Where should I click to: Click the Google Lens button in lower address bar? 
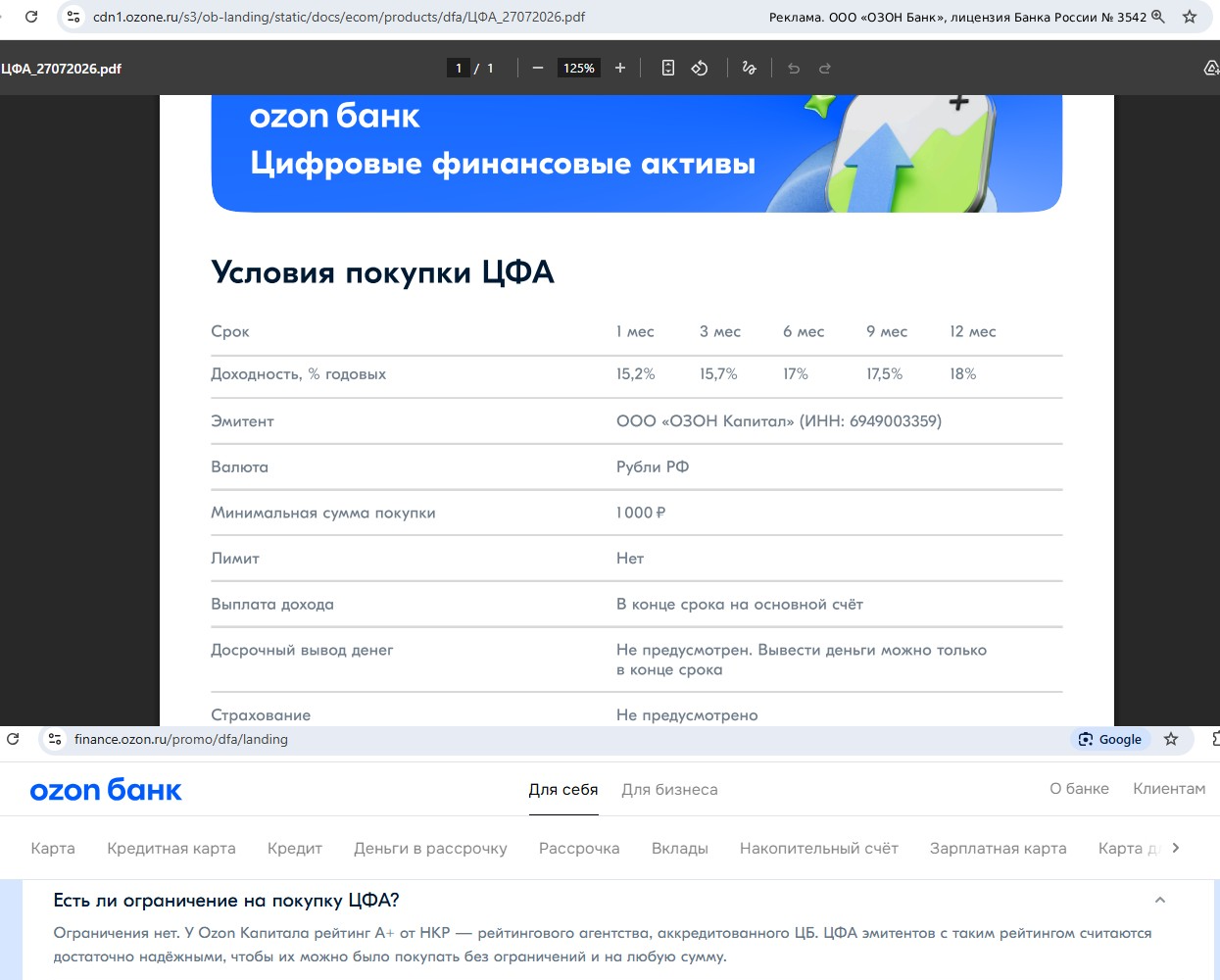1110,739
